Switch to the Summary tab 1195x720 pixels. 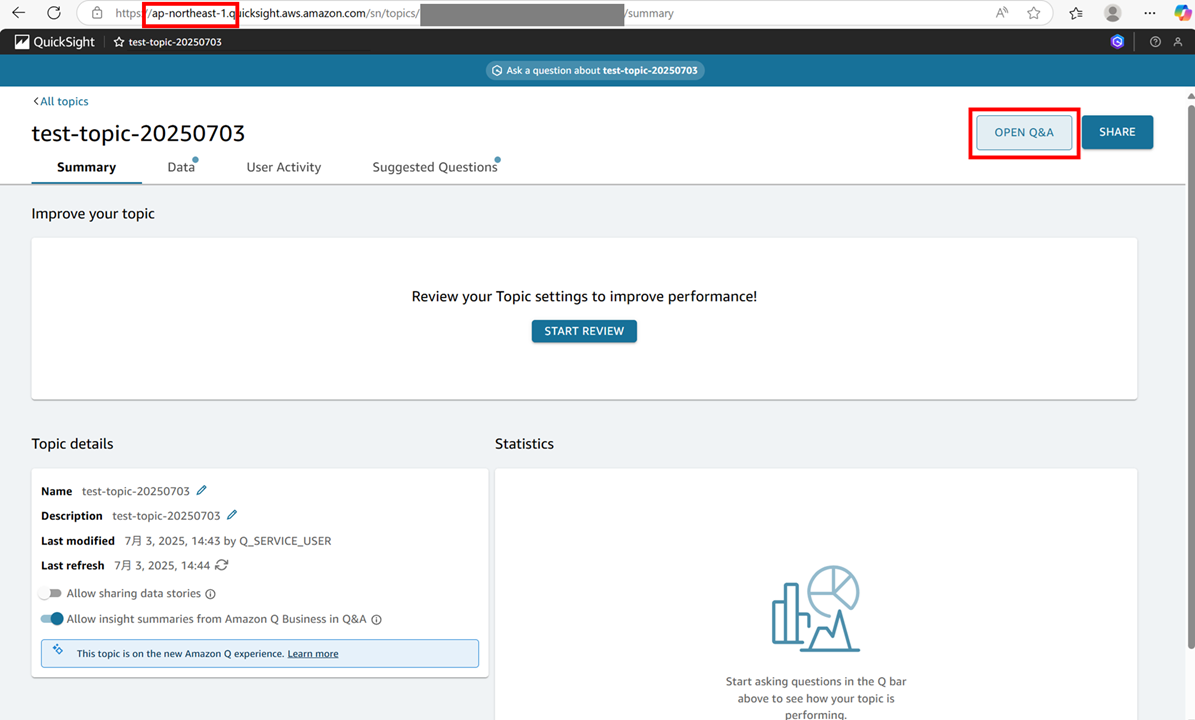(x=86, y=167)
